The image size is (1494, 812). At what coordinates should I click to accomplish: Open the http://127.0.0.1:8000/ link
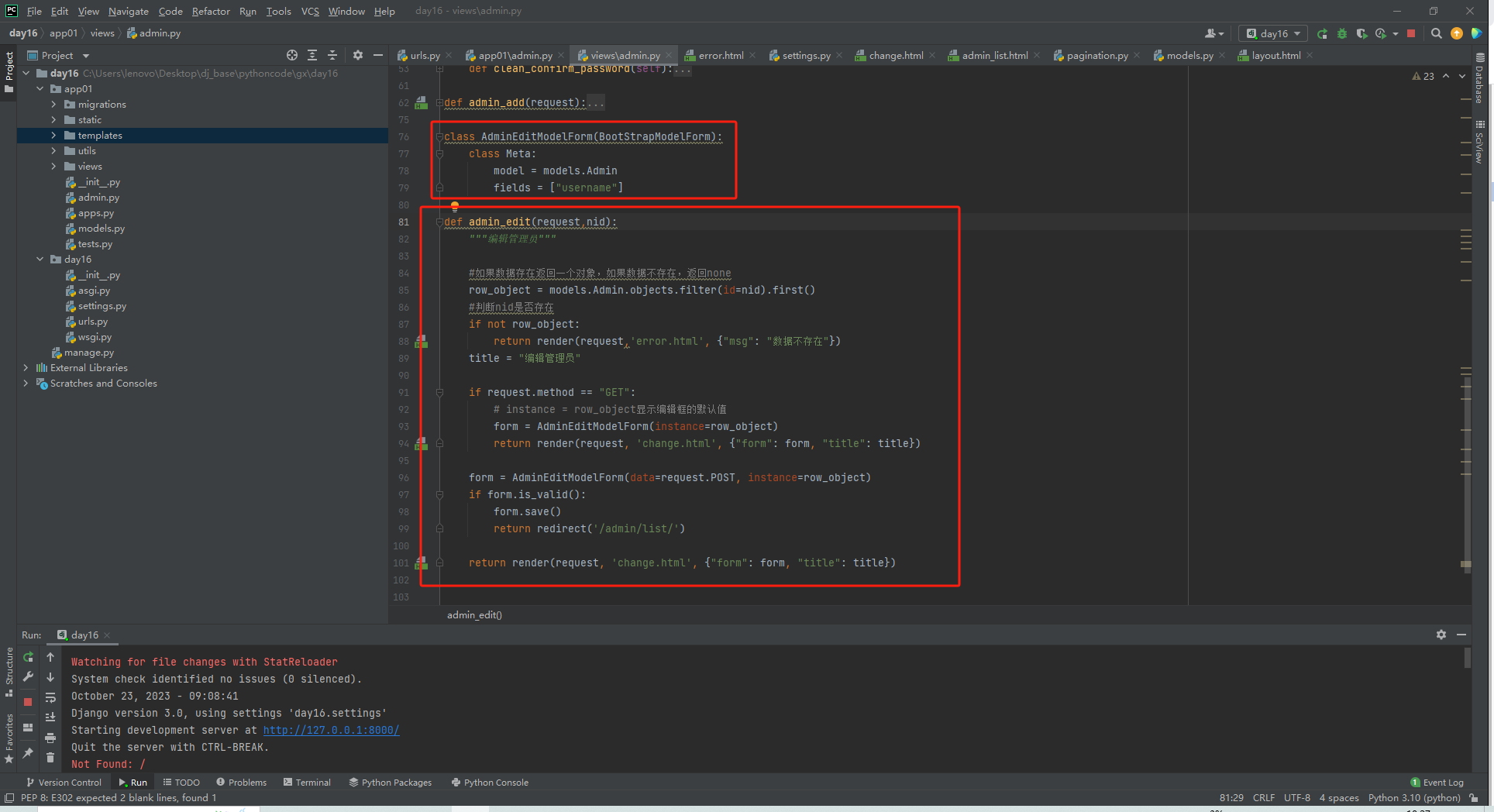331,730
